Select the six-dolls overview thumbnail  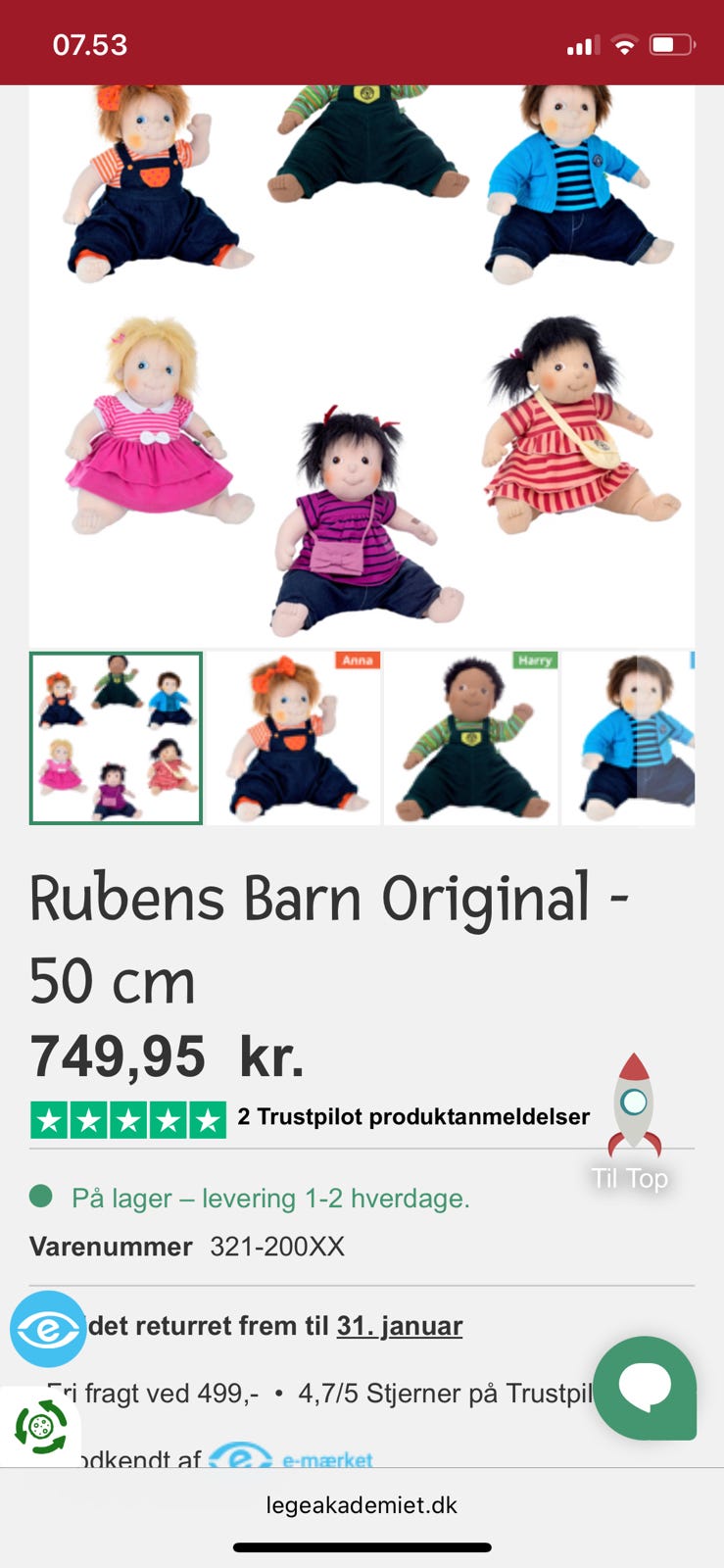tap(116, 738)
